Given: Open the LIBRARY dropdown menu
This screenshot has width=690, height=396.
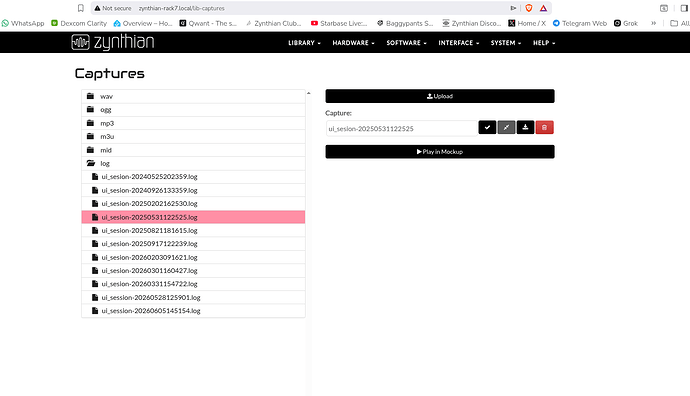Looking at the screenshot, I should (304, 43).
